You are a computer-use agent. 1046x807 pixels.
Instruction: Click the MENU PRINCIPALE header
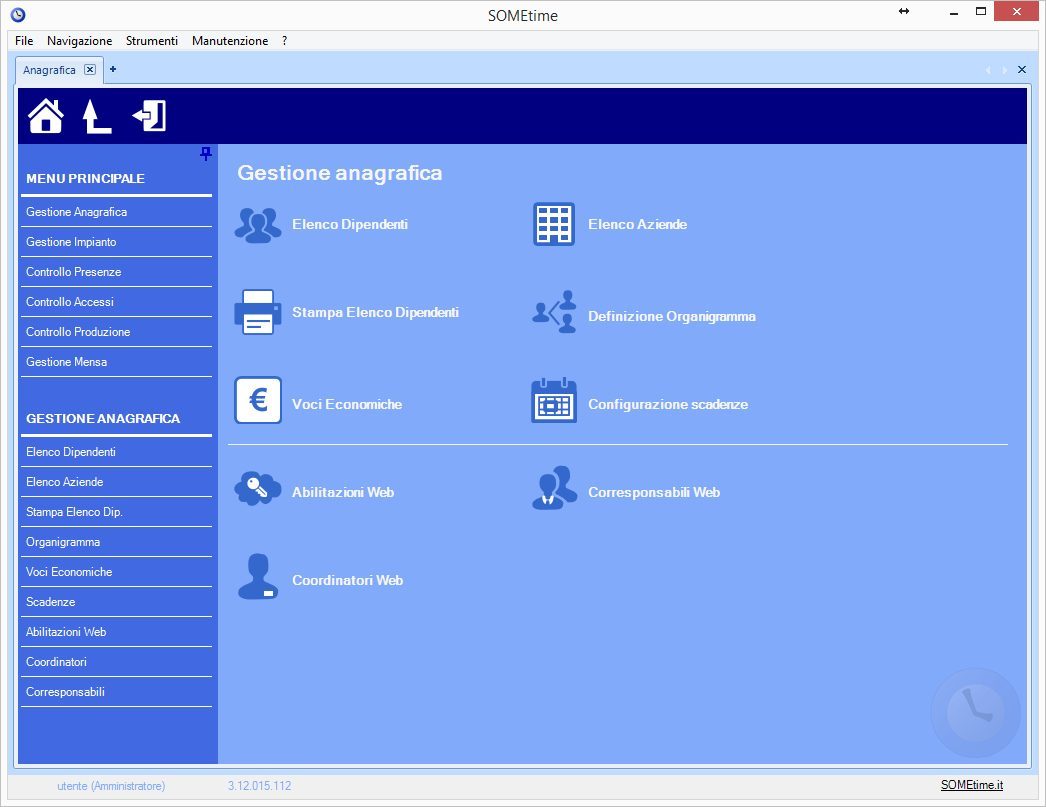point(85,179)
